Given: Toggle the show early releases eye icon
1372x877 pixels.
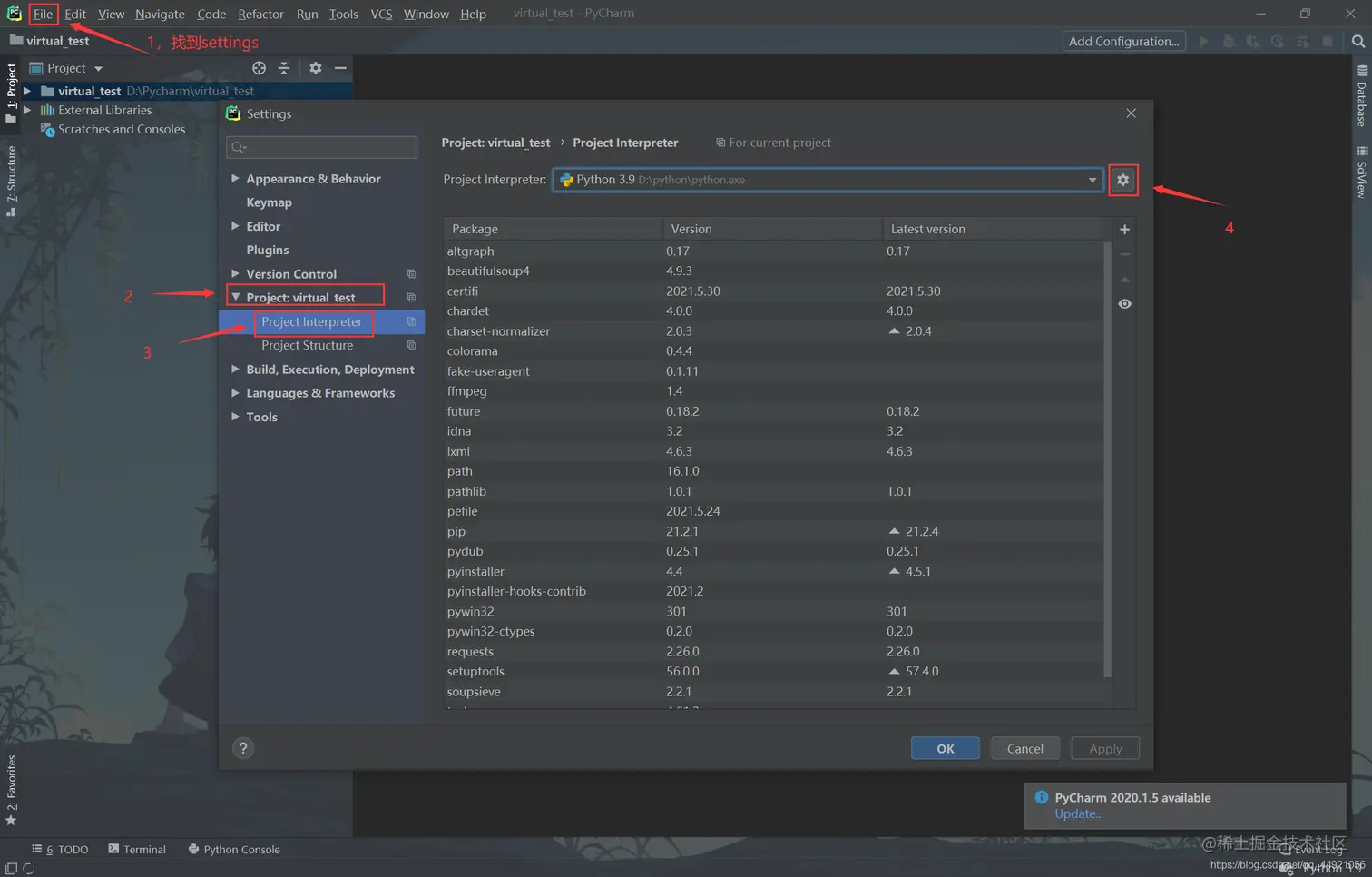Looking at the screenshot, I should pyautogui.click(x=1124, y=304).
